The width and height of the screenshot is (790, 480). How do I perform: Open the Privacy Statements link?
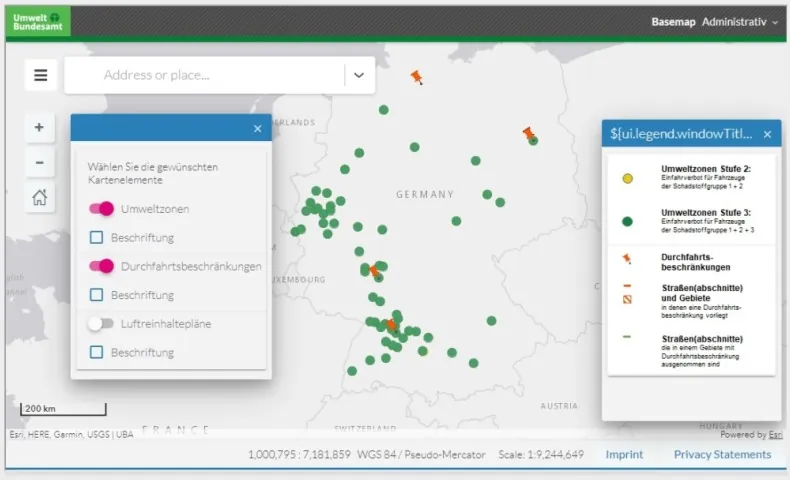click(x=722, y=455)
